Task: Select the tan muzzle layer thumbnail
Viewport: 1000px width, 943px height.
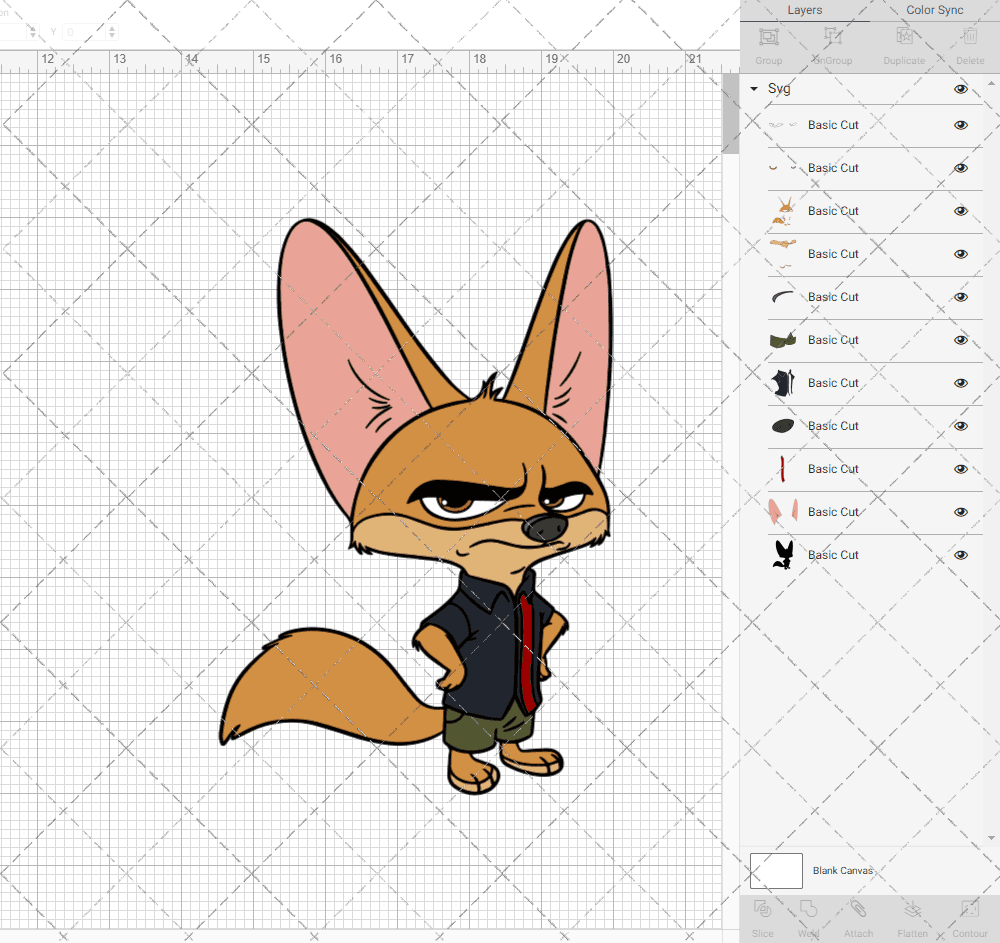Action: (x=783, y=254)
